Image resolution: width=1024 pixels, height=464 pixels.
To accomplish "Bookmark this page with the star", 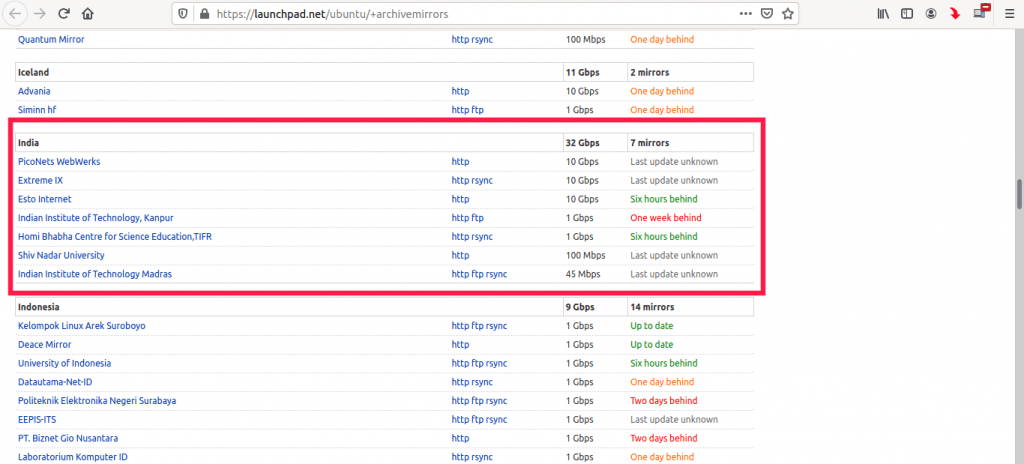I will [x=788, y=14].
